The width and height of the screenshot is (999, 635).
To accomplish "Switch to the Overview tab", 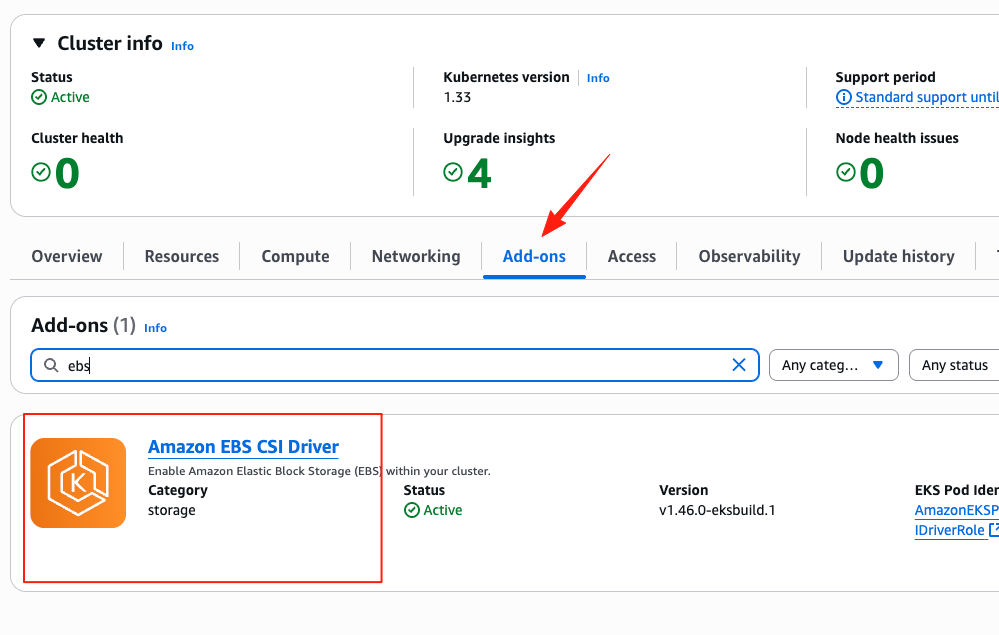I will point(67,256).
